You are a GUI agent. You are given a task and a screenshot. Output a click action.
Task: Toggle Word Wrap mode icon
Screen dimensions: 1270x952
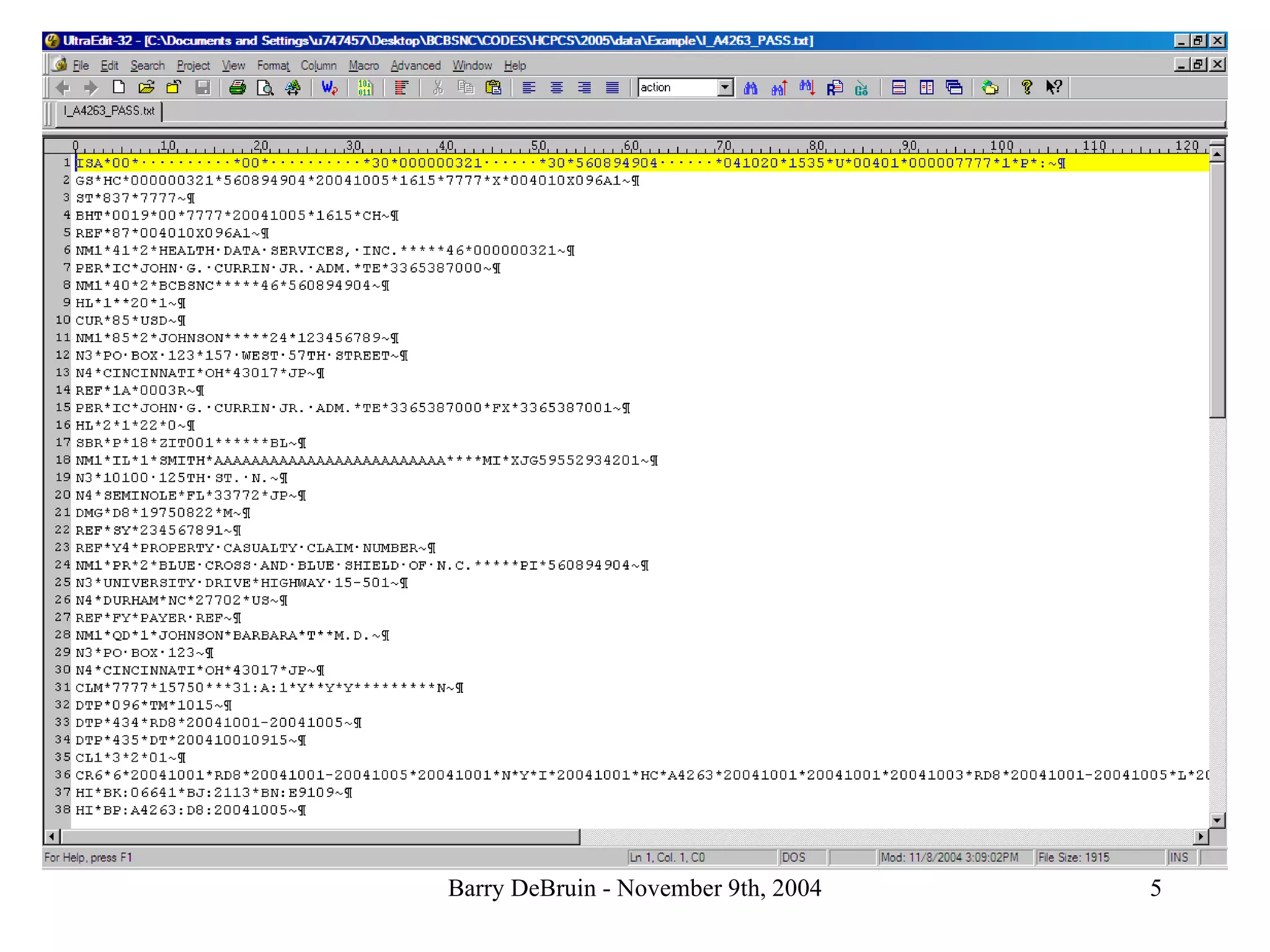pyautogui.click(x=329, y=87)
